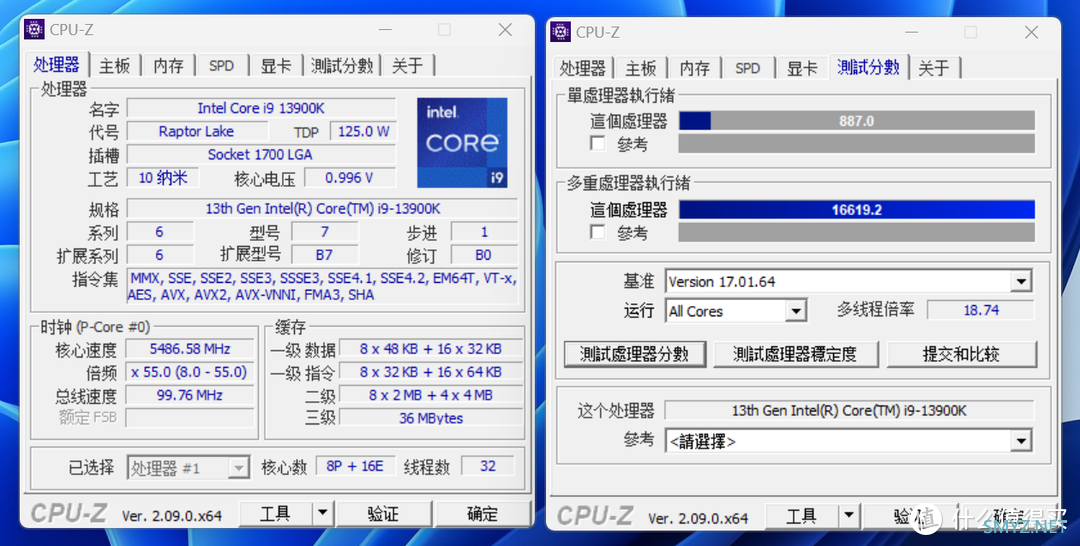Click the 測試處理器穩定度 button

795,354
